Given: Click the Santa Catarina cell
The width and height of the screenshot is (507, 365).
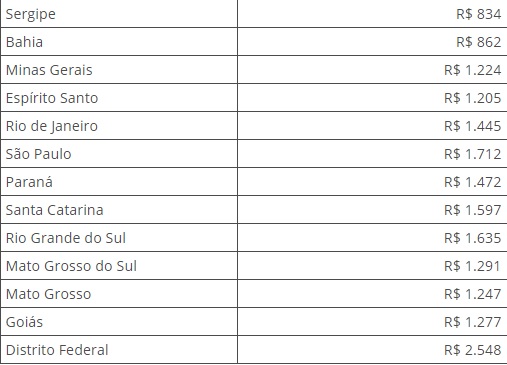Looking at the screenshot, I should 119,210.
